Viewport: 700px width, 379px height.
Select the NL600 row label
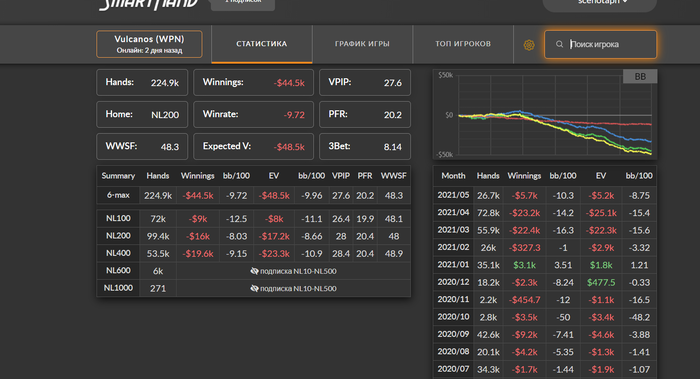pyautogui.click(x=118, y=271)
